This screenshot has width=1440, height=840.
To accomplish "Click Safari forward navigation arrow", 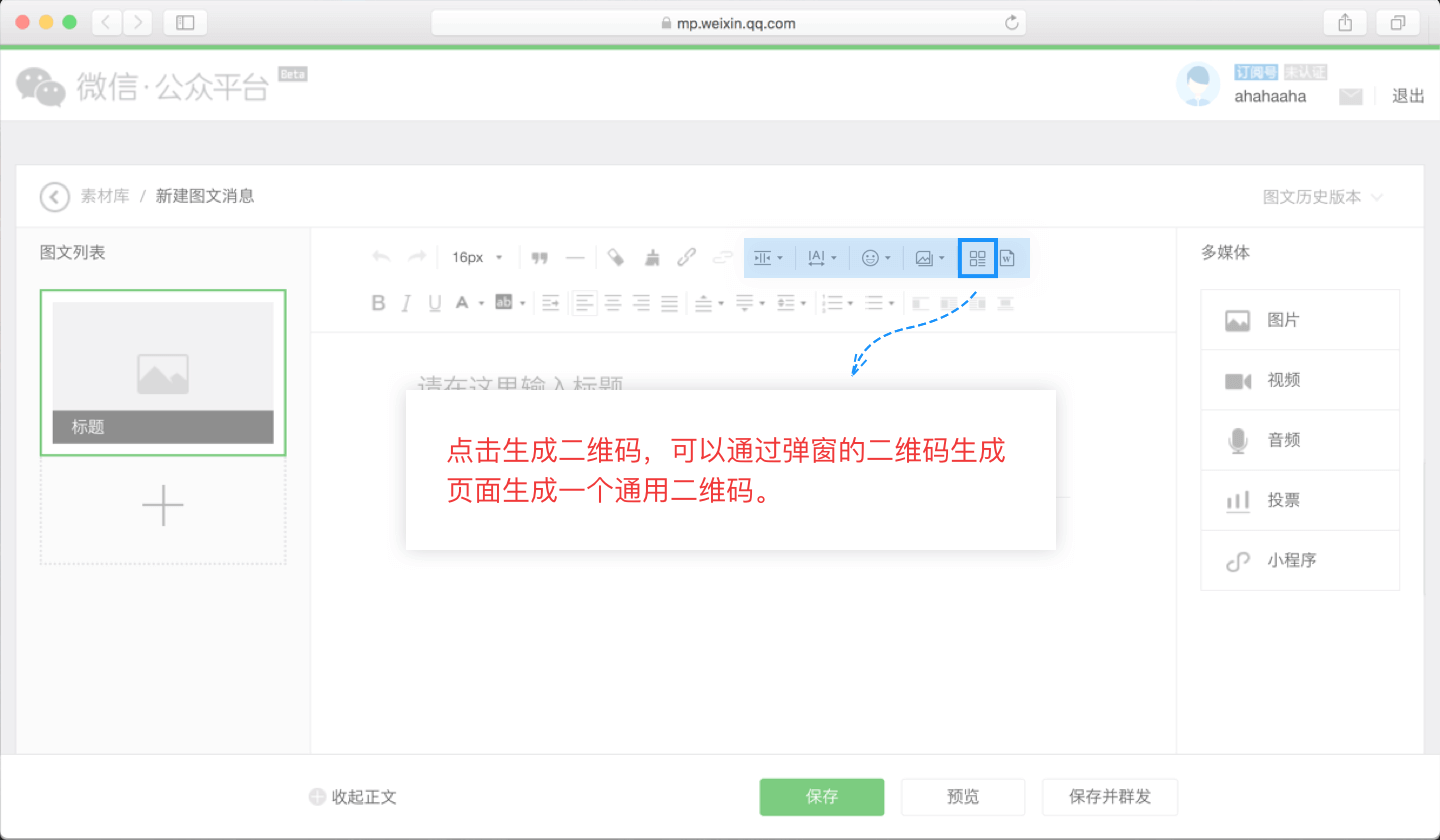I will pyautogui.click(x=137, y=22).
